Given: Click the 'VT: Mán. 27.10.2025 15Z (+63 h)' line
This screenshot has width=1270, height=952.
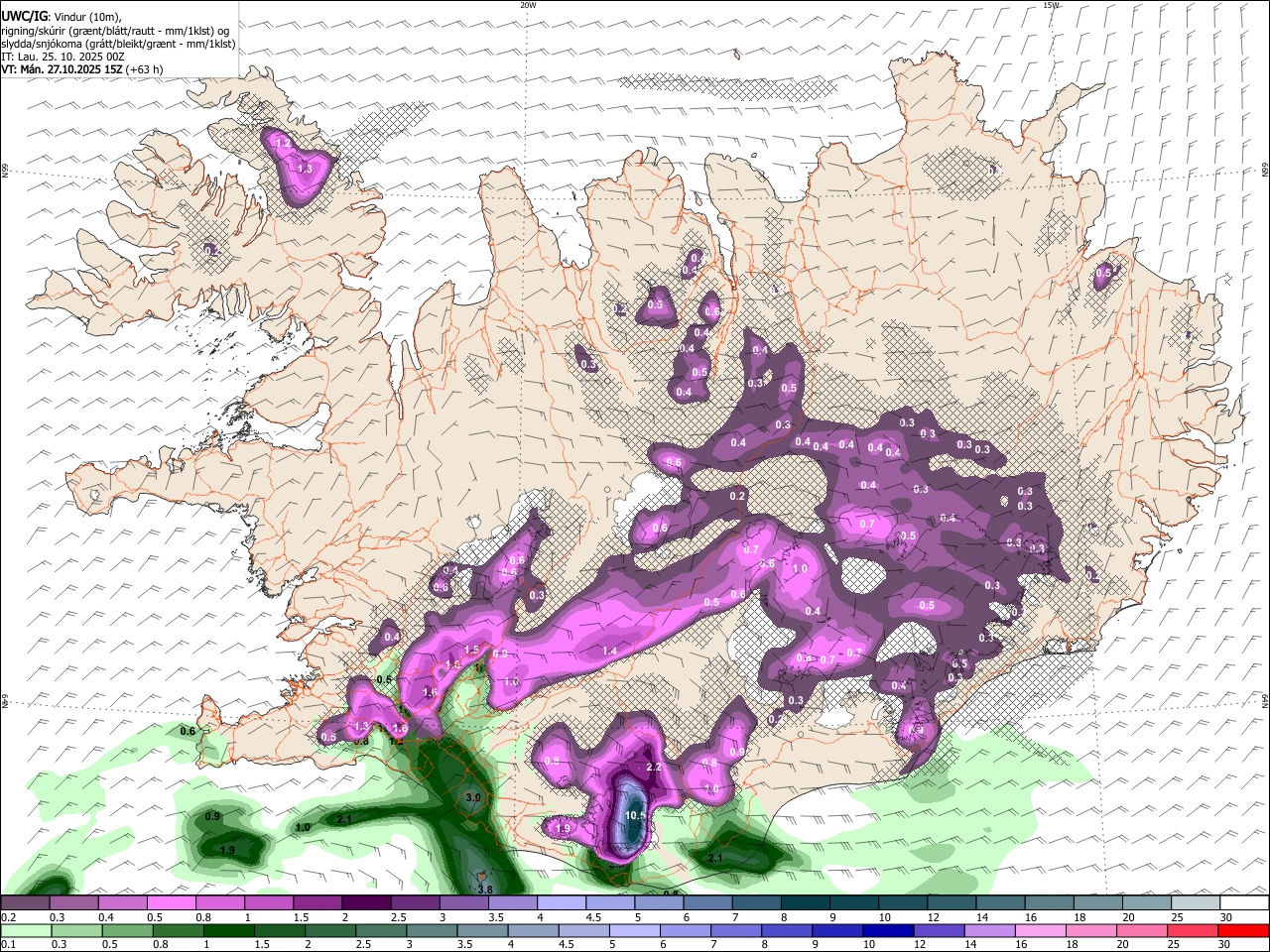Looking at the screenshot, I should pyautogui.click(x=82, y=69).
